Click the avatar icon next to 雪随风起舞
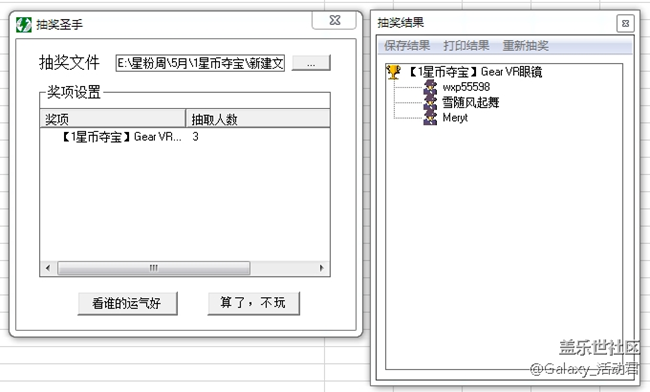Image resolution: width=650 pixels, height=392 pixels. (x=430, y=102)
